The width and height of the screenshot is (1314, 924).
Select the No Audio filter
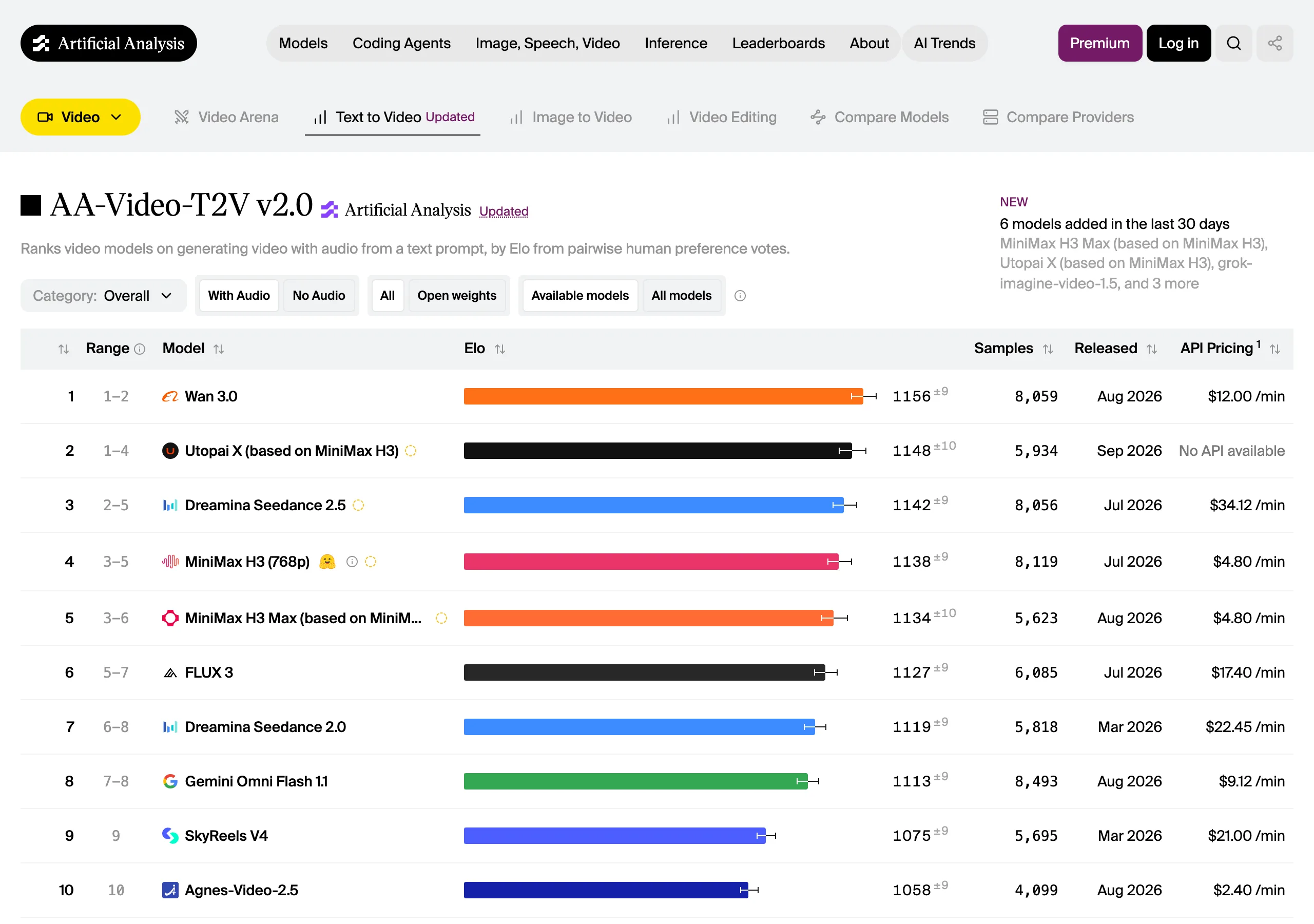pyautogui.click(x=319, y=295)
